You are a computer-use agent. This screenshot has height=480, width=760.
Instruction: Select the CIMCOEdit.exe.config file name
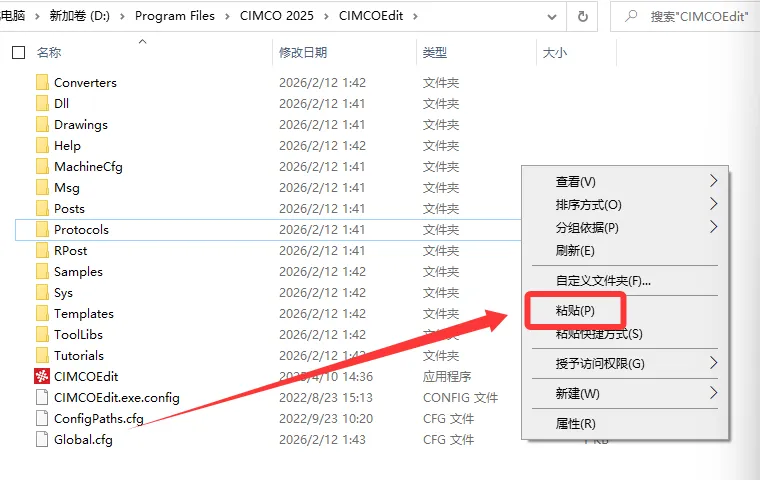pyautogui.click(x=117, y=398)
